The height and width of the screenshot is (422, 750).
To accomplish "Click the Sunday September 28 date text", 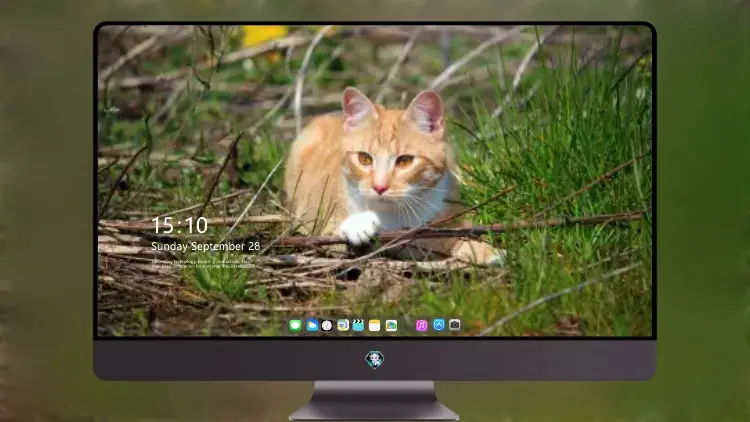I will (x=206, y=246).
